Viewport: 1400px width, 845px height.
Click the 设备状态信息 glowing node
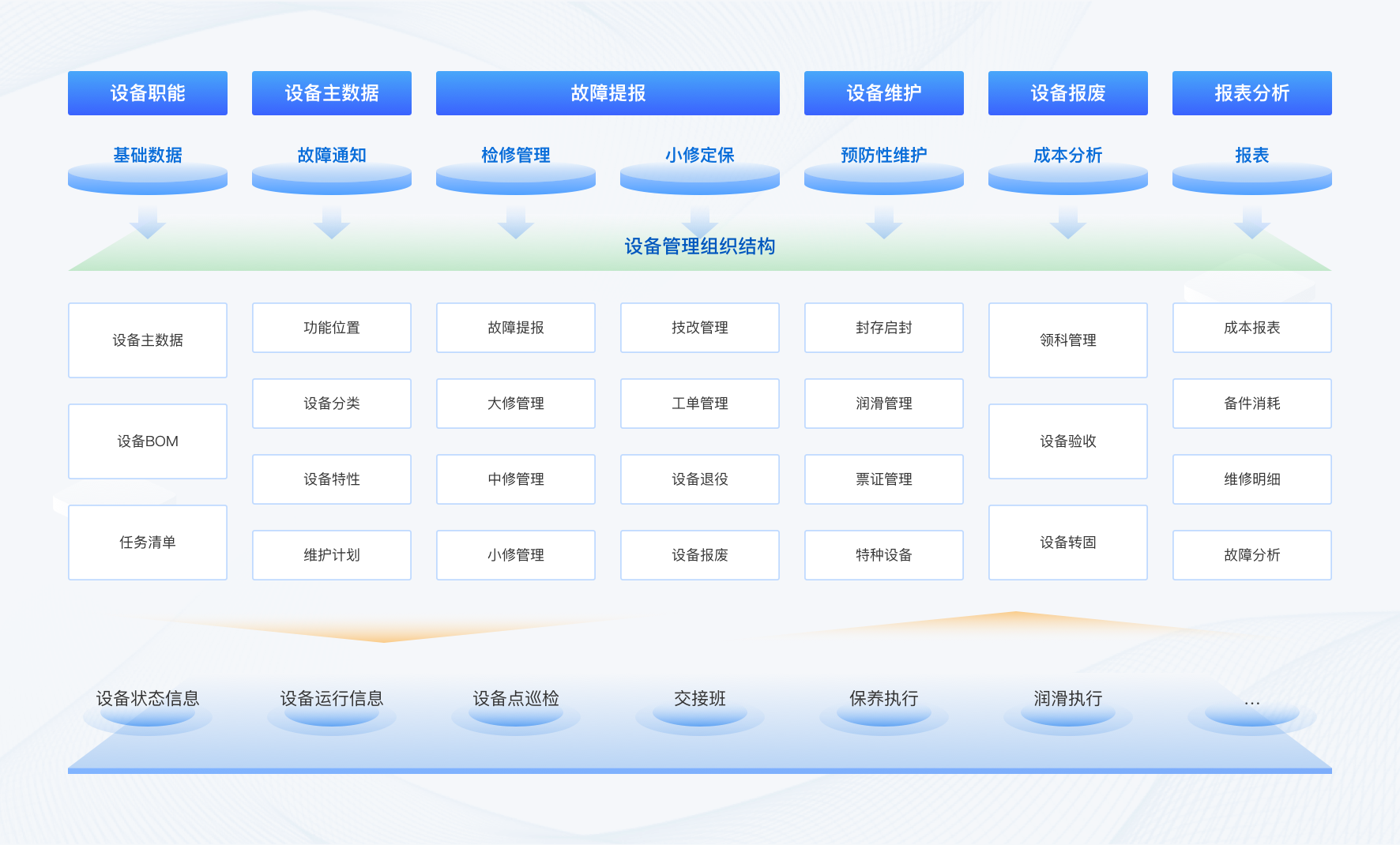coord(148,715)
